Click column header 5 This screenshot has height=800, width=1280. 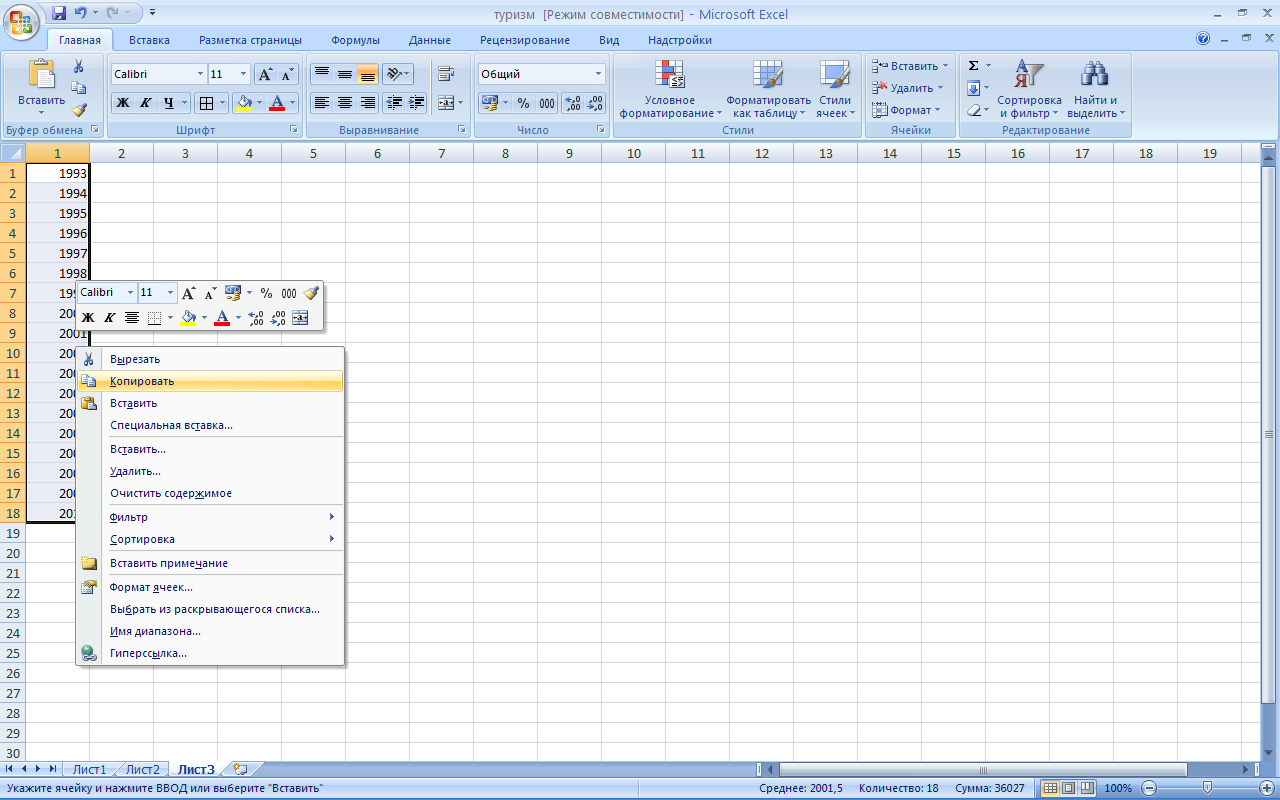click(313, 153)
